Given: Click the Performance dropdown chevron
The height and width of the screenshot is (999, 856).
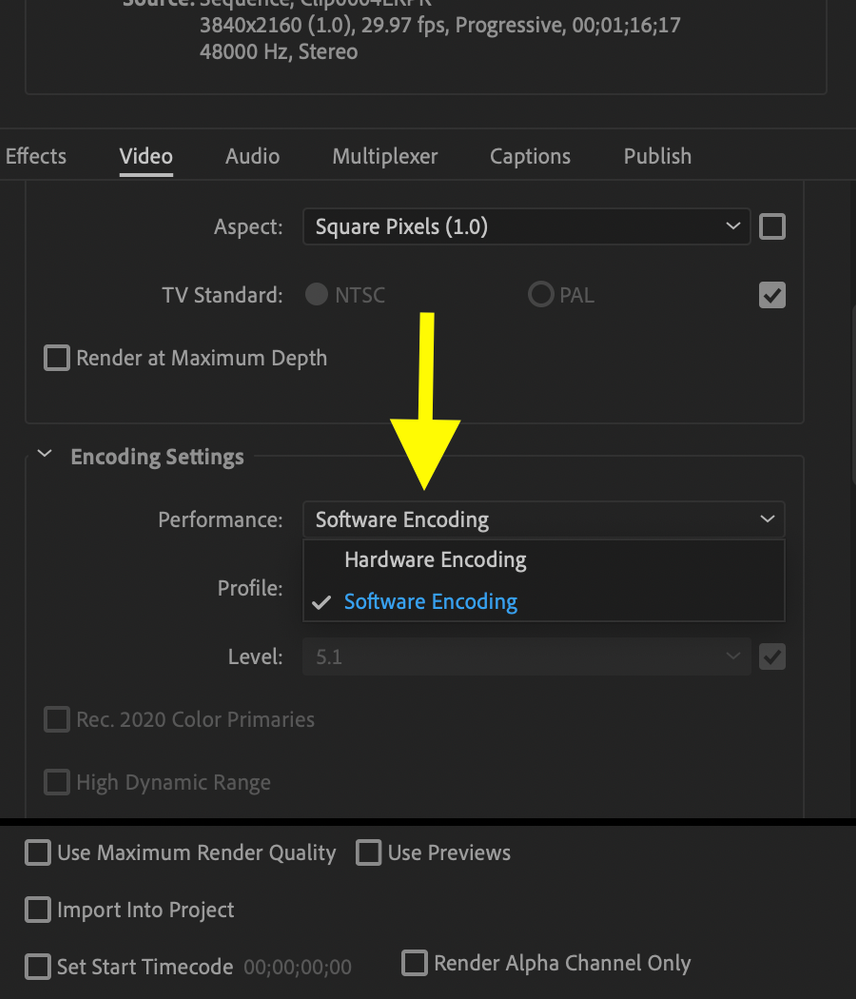Looking at the screenshot, I should (x=767, y=520).
